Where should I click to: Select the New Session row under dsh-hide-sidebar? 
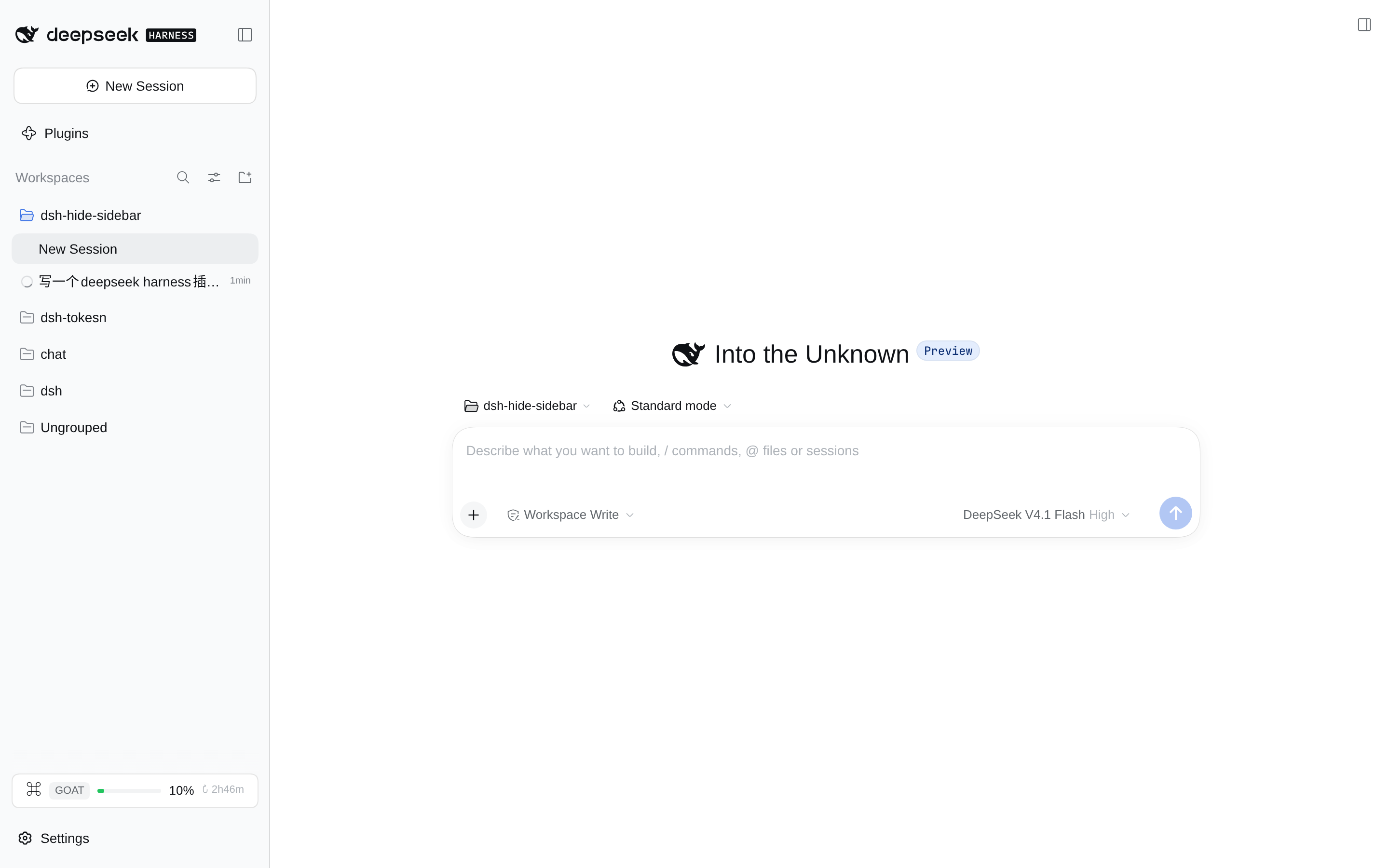pos(135,248)
